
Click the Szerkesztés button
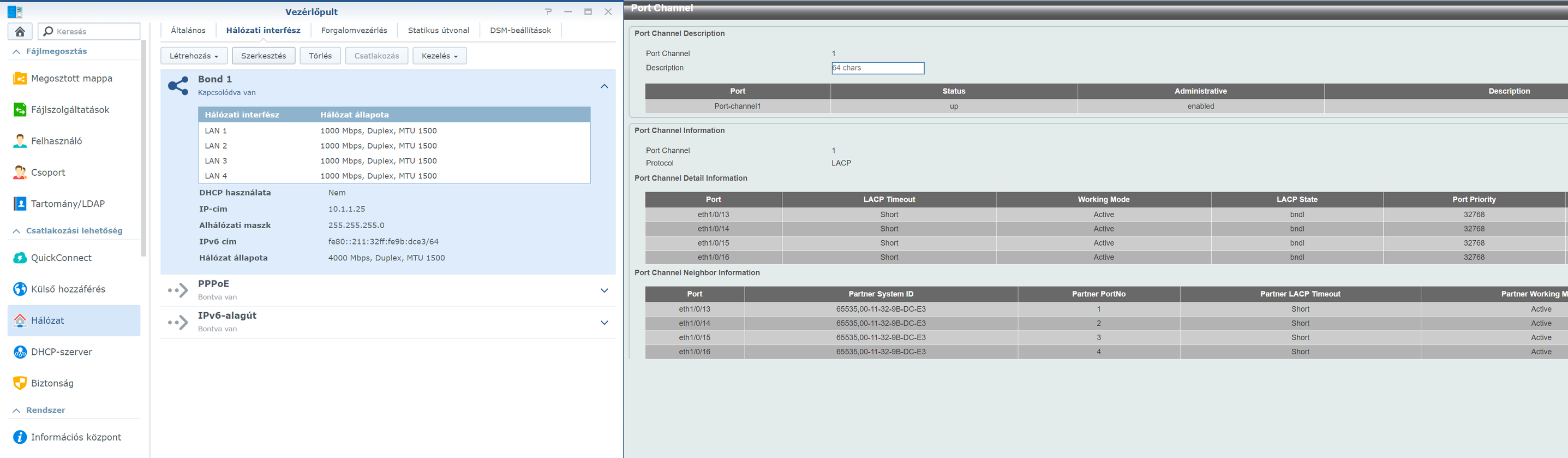click(x=264, y=56)
